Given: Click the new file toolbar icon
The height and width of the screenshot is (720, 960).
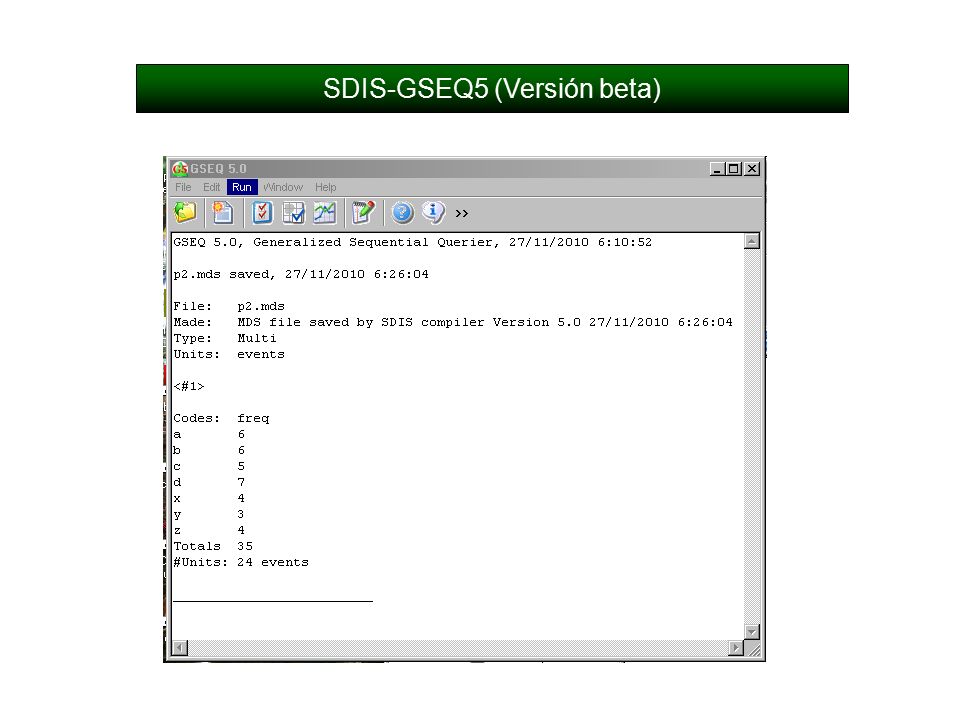Looking at the screenshot, I should coord(223,212).
